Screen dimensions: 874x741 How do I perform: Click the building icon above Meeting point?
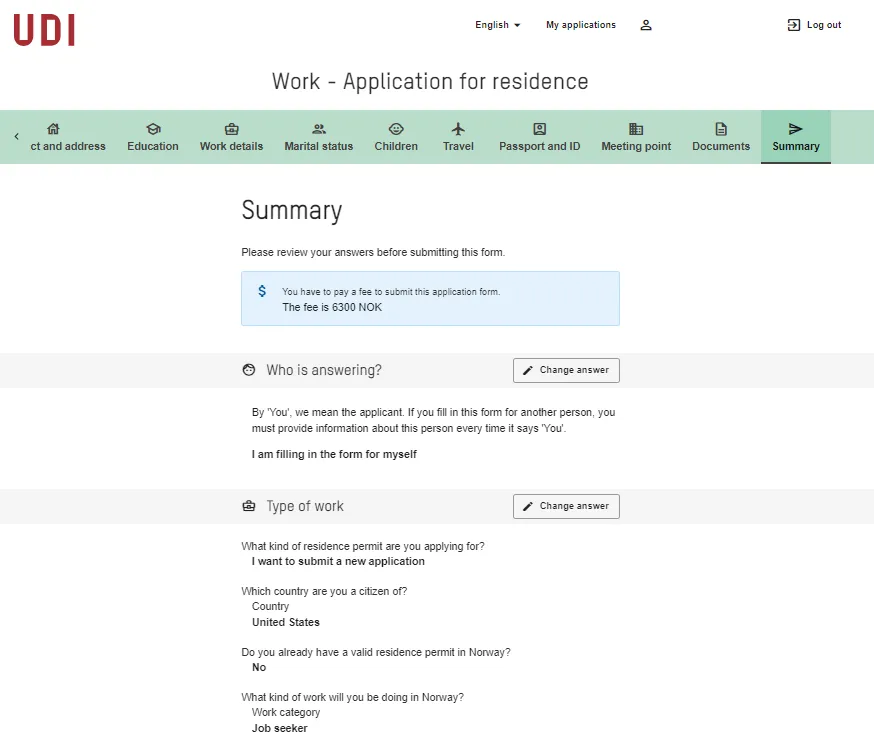(636, 129)
